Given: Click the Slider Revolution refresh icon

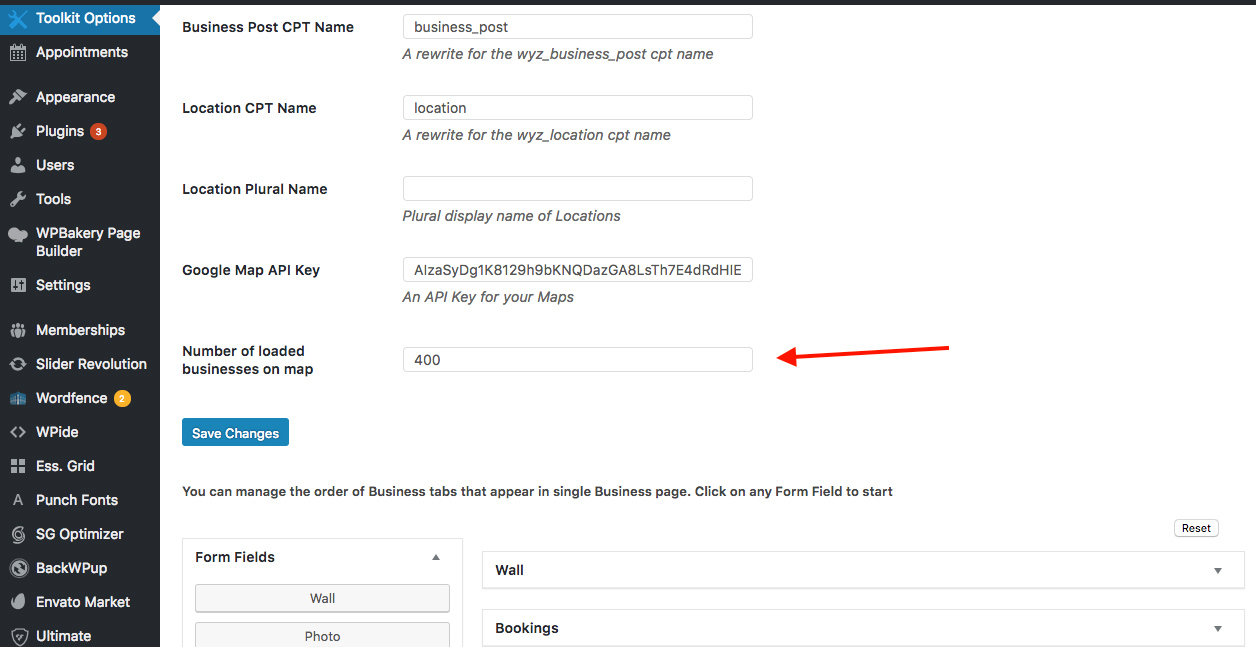Looking at the screenshot, I should click(x=18, y=364).
